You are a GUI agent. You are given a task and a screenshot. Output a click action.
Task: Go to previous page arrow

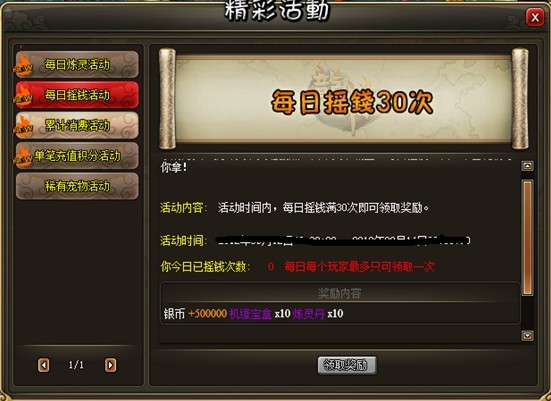[x=44, y=365]
